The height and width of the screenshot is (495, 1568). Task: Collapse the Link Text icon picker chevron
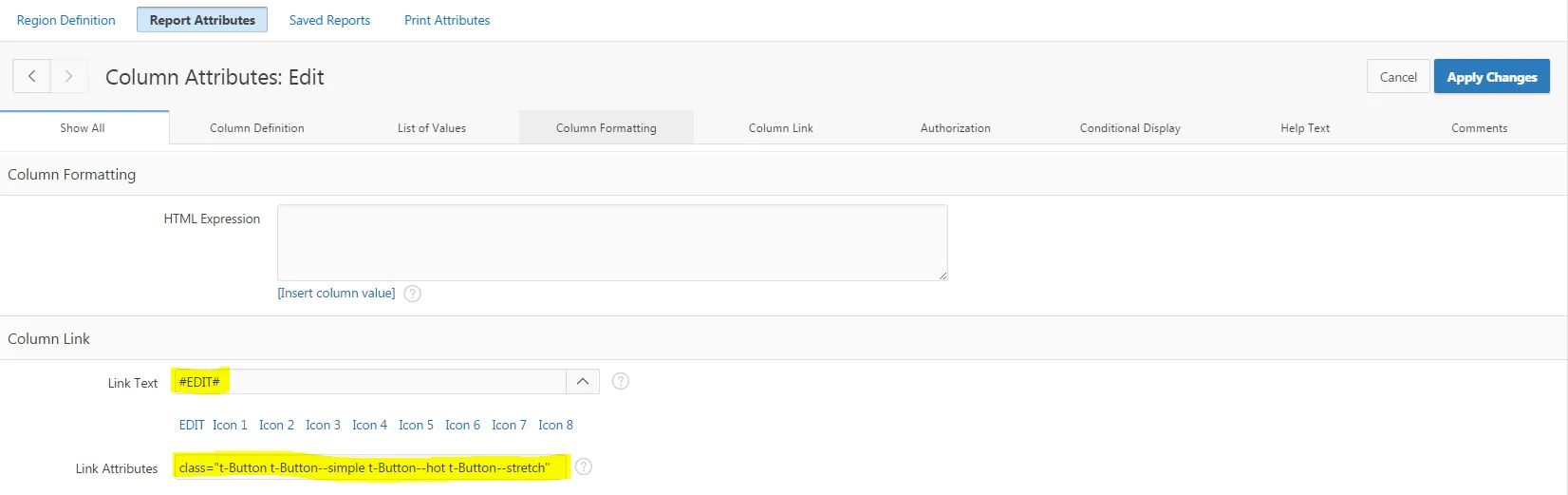coord(583,381)
